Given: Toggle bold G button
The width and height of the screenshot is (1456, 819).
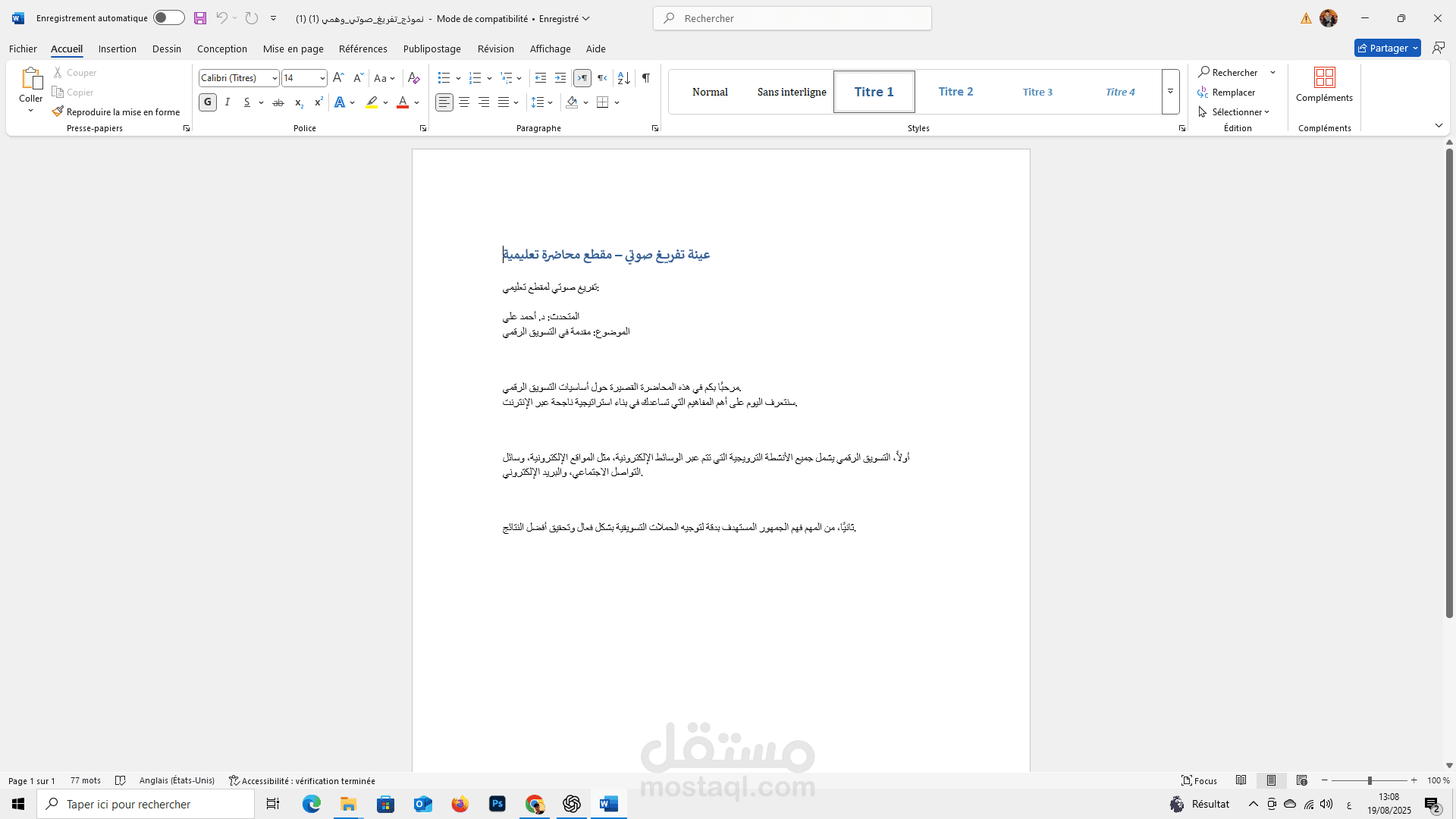Looking at the screenshot, I should 208,102.
